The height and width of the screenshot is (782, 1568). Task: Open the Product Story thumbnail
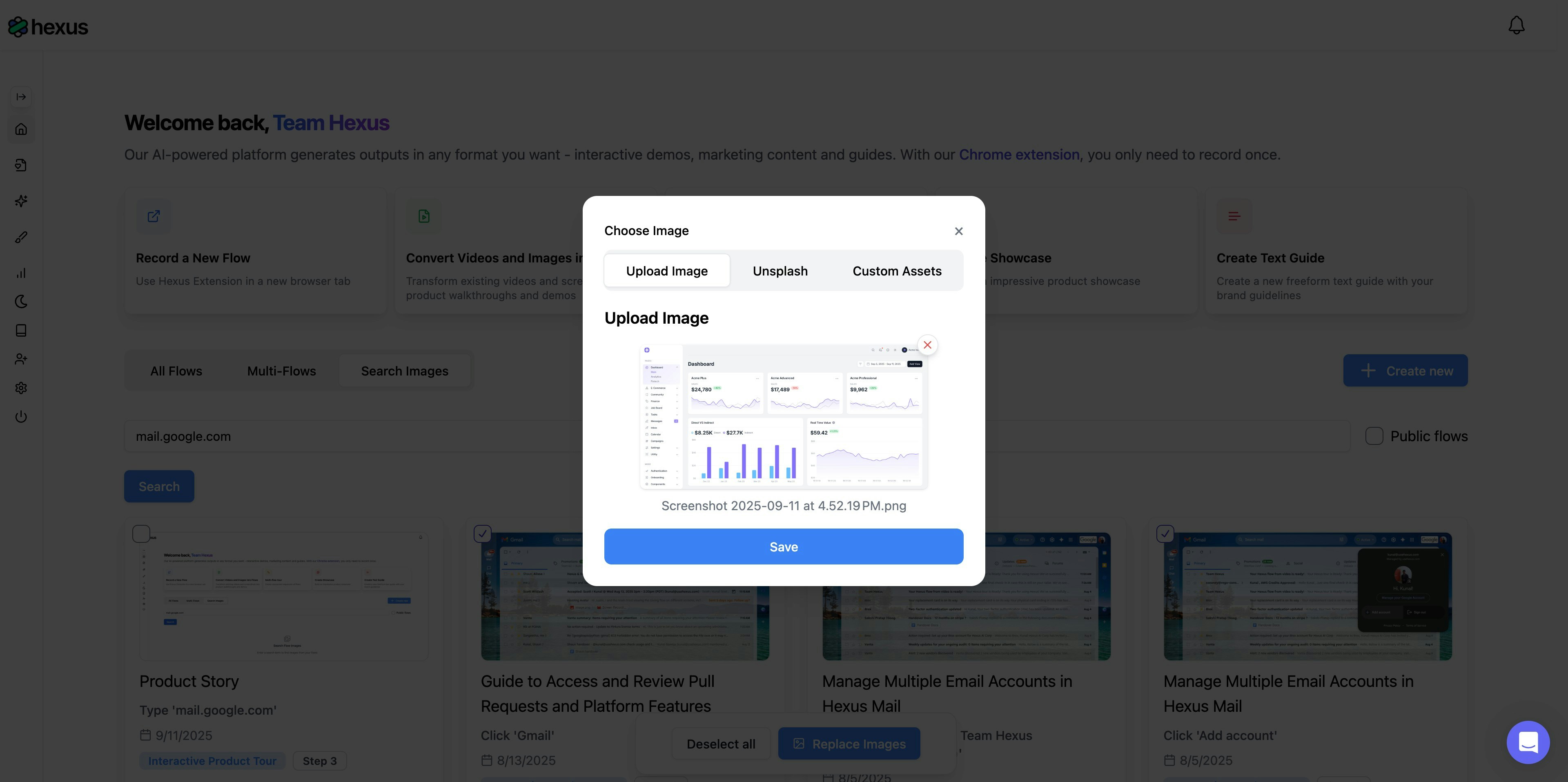pyautogui.click(x=284, y=596)
